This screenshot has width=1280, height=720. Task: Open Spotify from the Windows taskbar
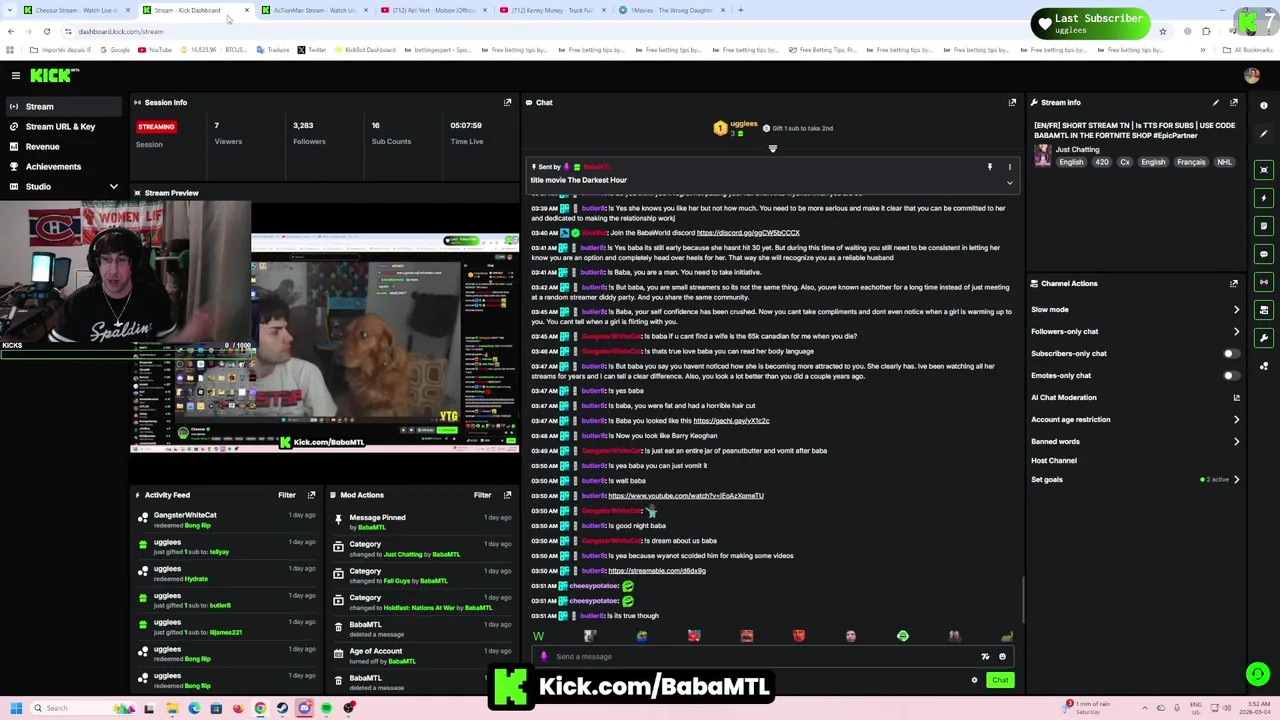tap(326, 708)
